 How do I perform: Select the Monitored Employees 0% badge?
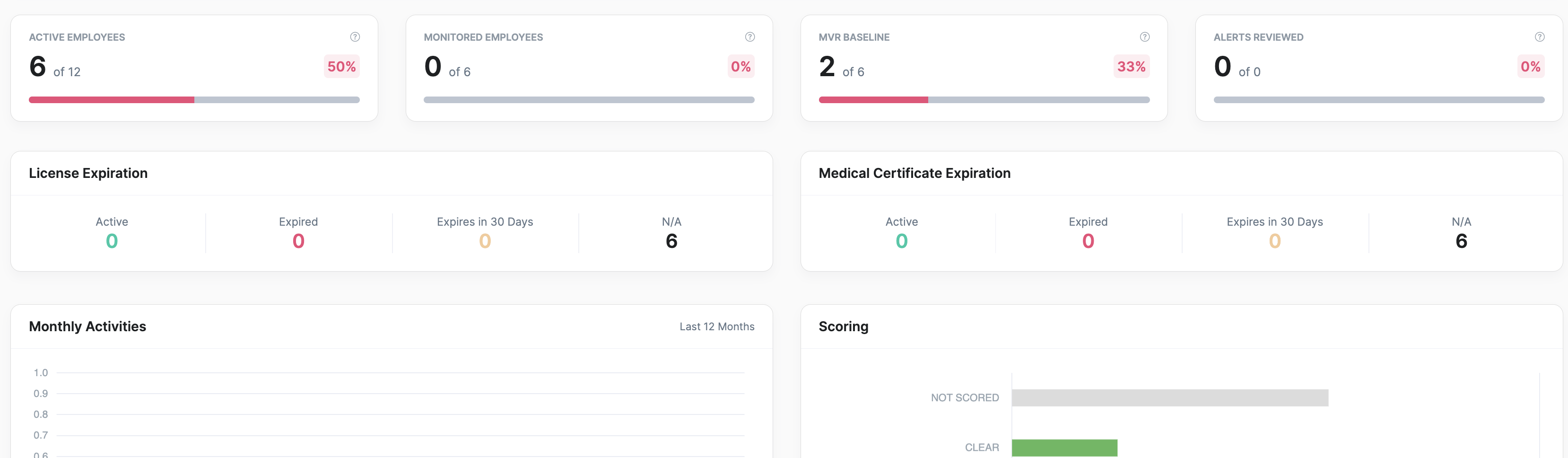point(740,66)
